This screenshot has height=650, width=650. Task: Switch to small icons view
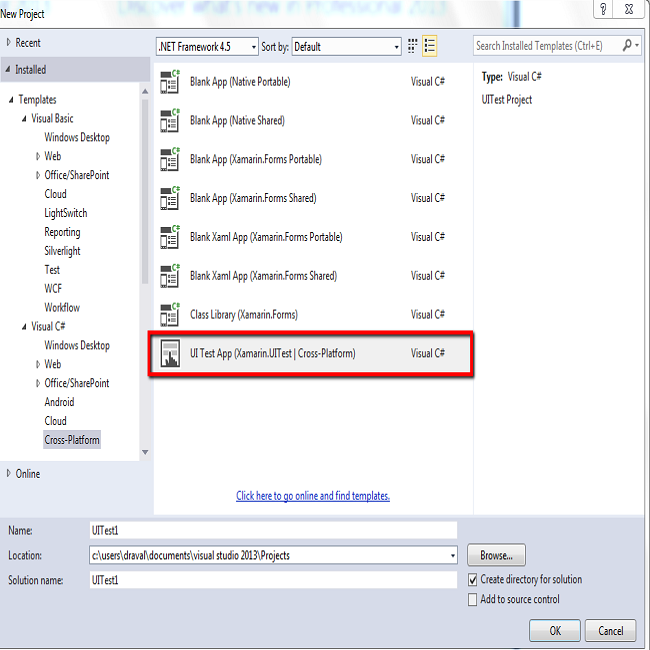412,46
